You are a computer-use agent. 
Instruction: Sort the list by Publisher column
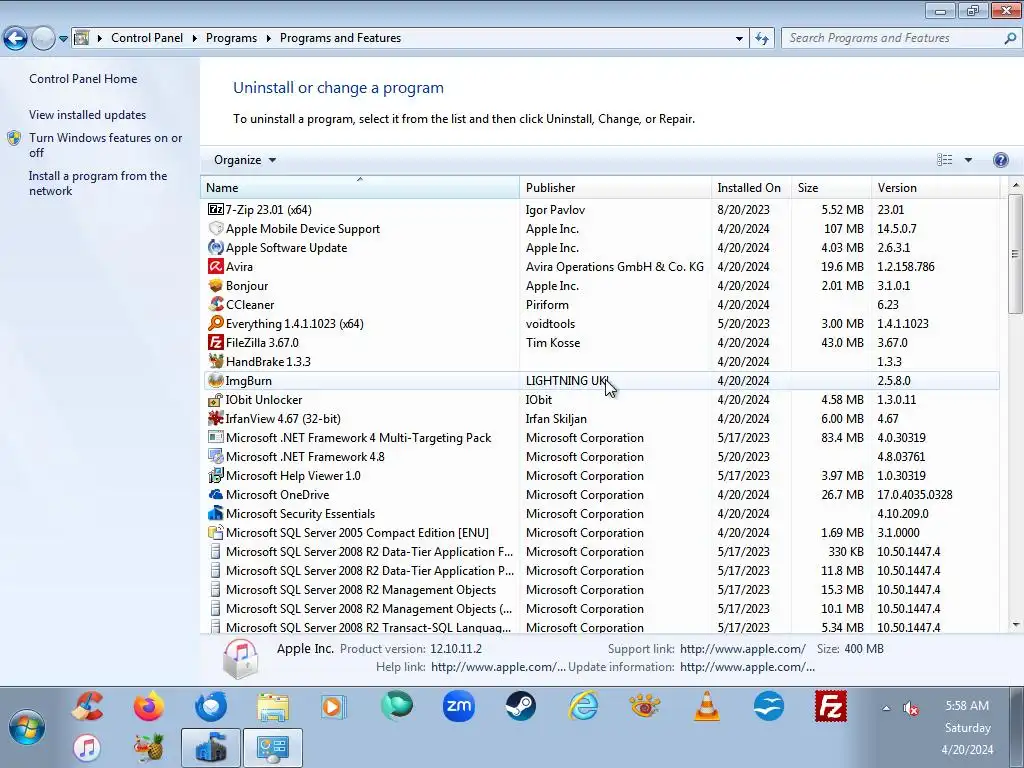(x=616, y=187)
